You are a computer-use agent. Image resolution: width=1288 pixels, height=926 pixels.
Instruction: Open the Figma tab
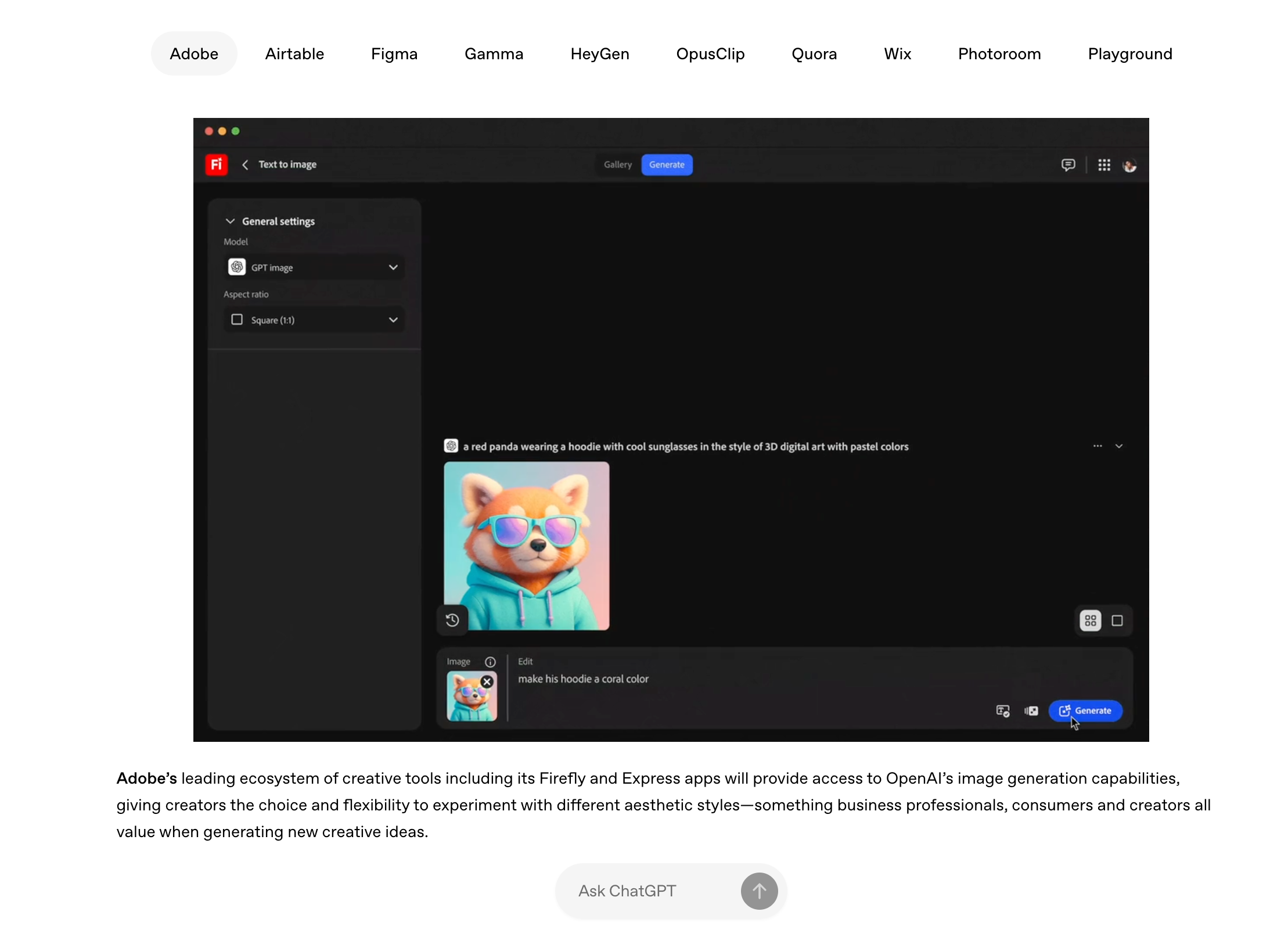(x=394, y=54)
